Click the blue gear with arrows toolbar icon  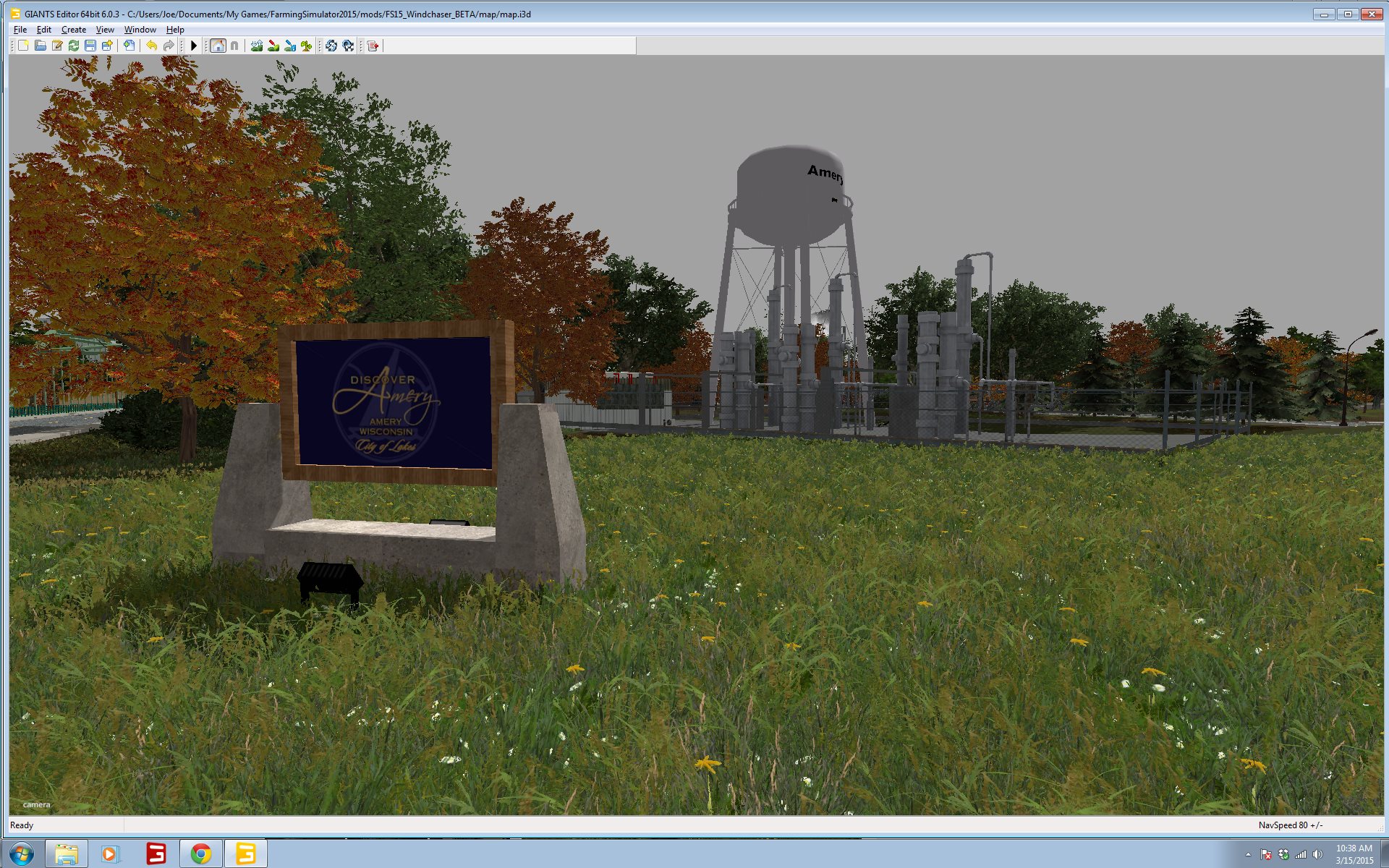(349, 46)
